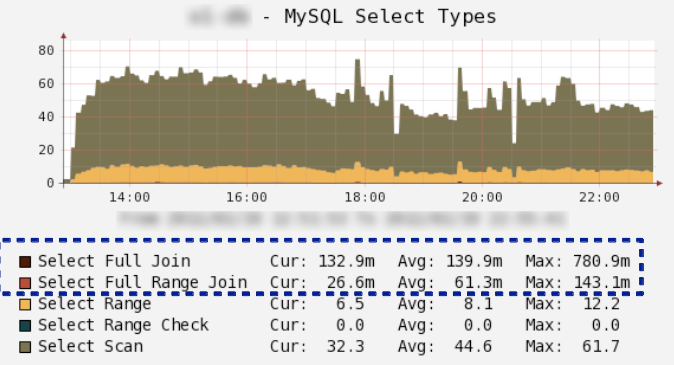This screenshot has width=674, height=365.
Task: Click the Select Range Cur value 6.5
Action: click(x=350, y=304)
